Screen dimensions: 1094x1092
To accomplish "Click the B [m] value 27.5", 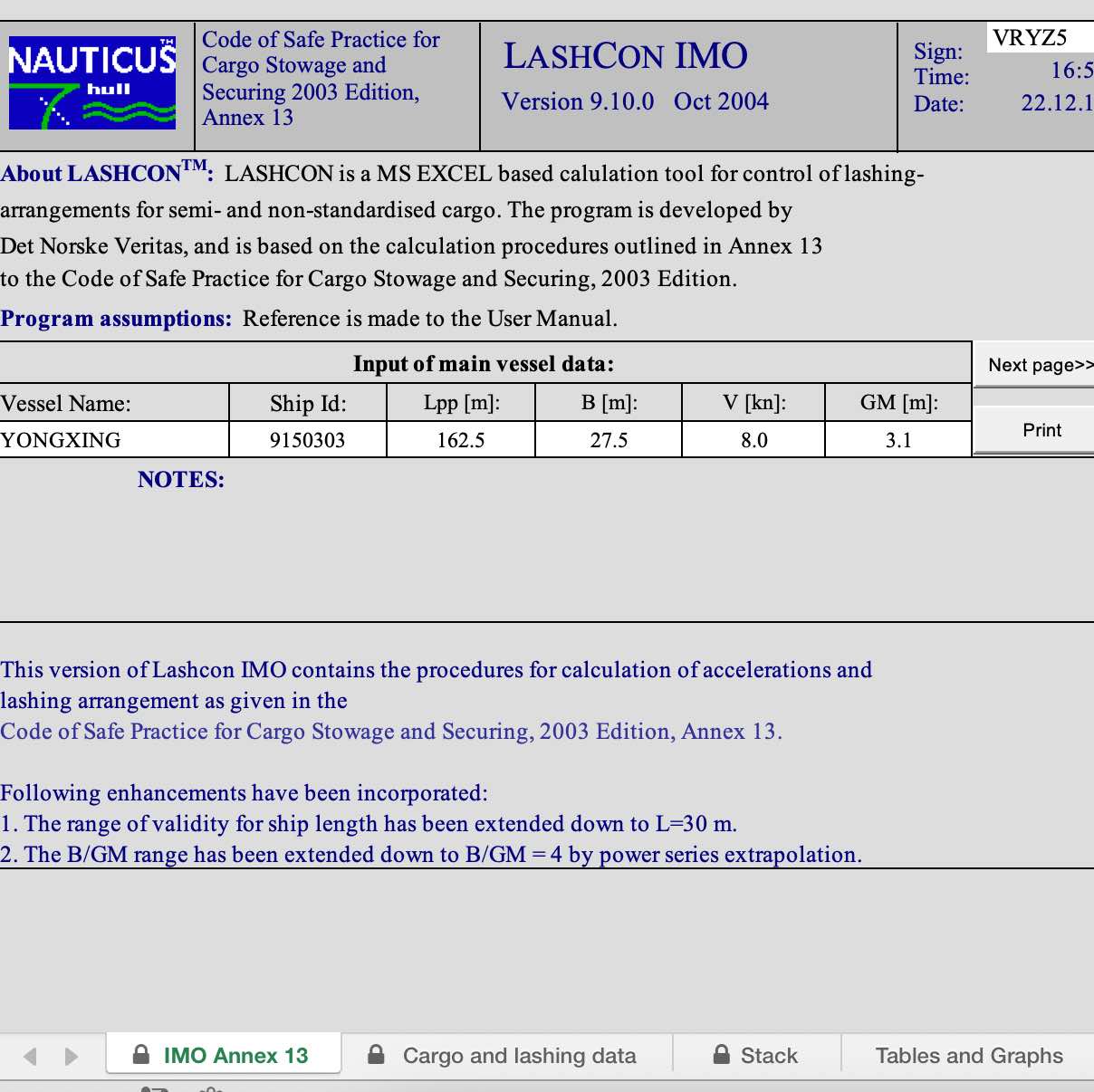I will coord(609,440).
